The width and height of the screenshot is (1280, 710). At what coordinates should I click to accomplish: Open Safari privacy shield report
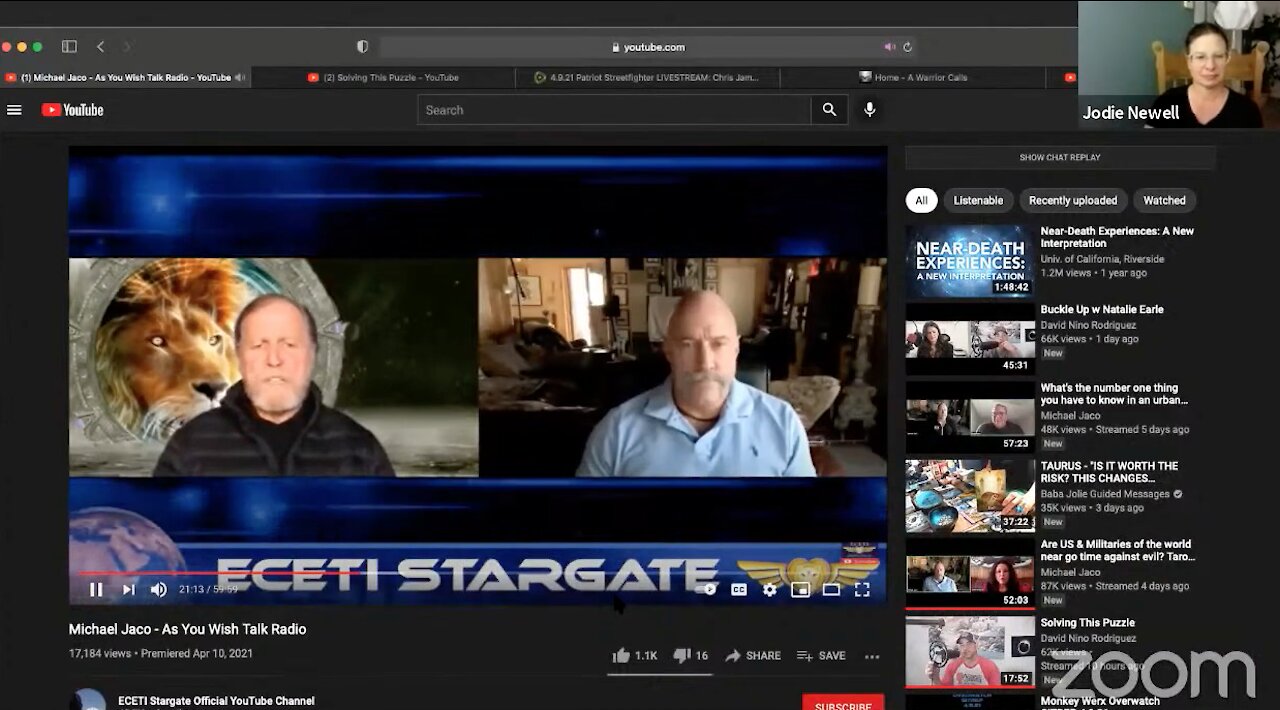(x=362, y=47)
